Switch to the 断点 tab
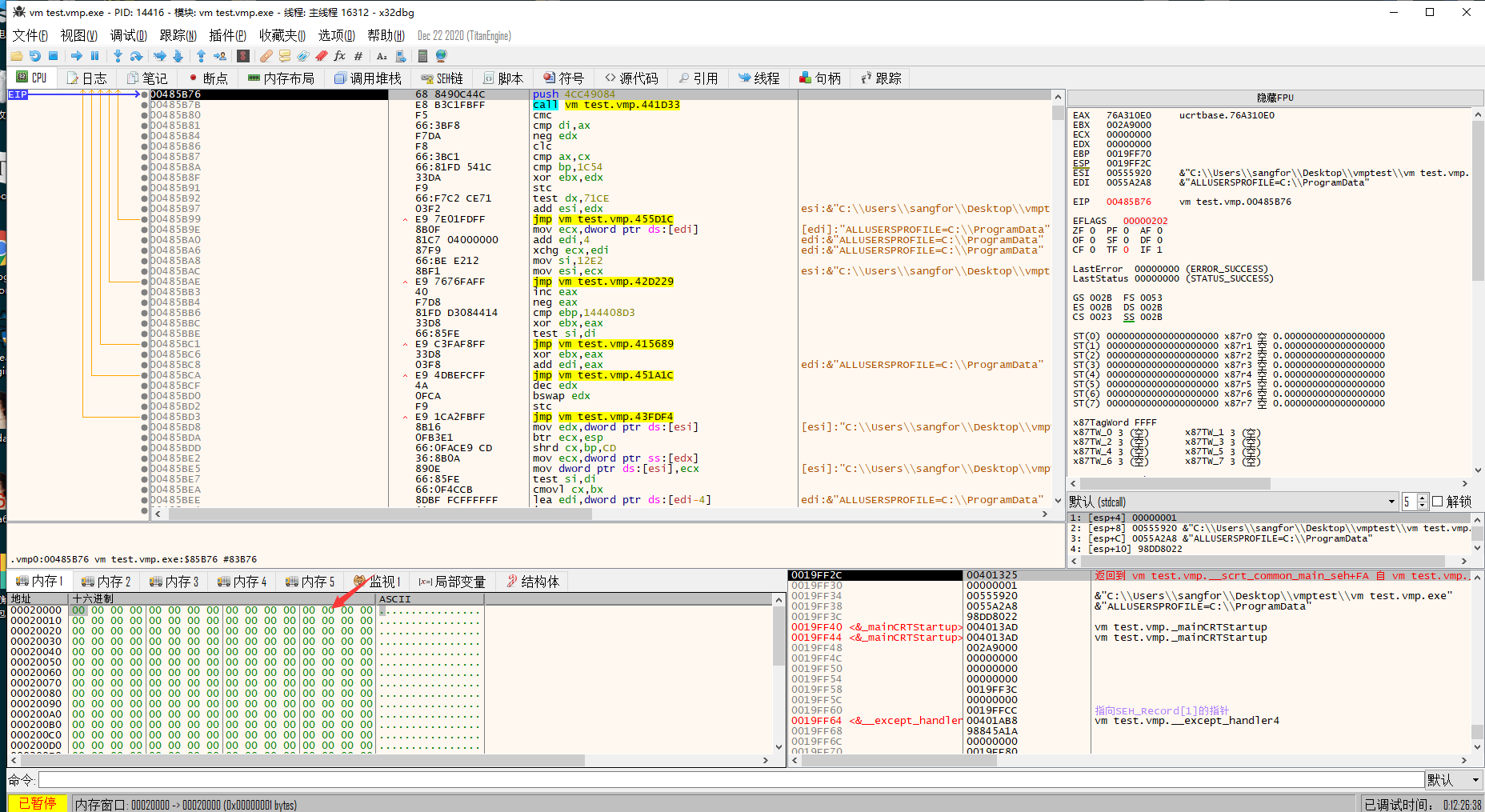 pos(208,78)
